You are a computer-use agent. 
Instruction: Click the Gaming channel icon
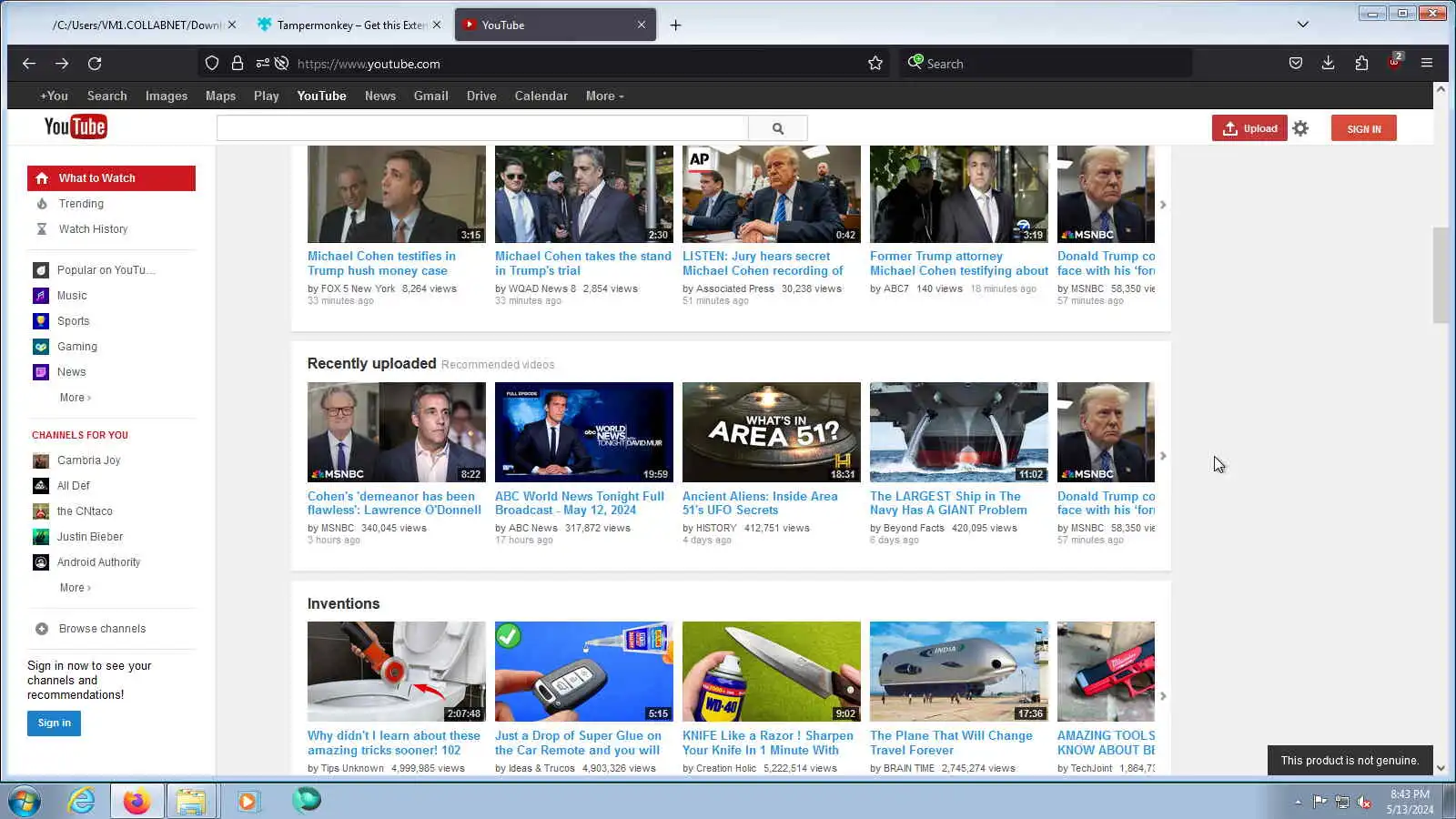tap(41, 347)
